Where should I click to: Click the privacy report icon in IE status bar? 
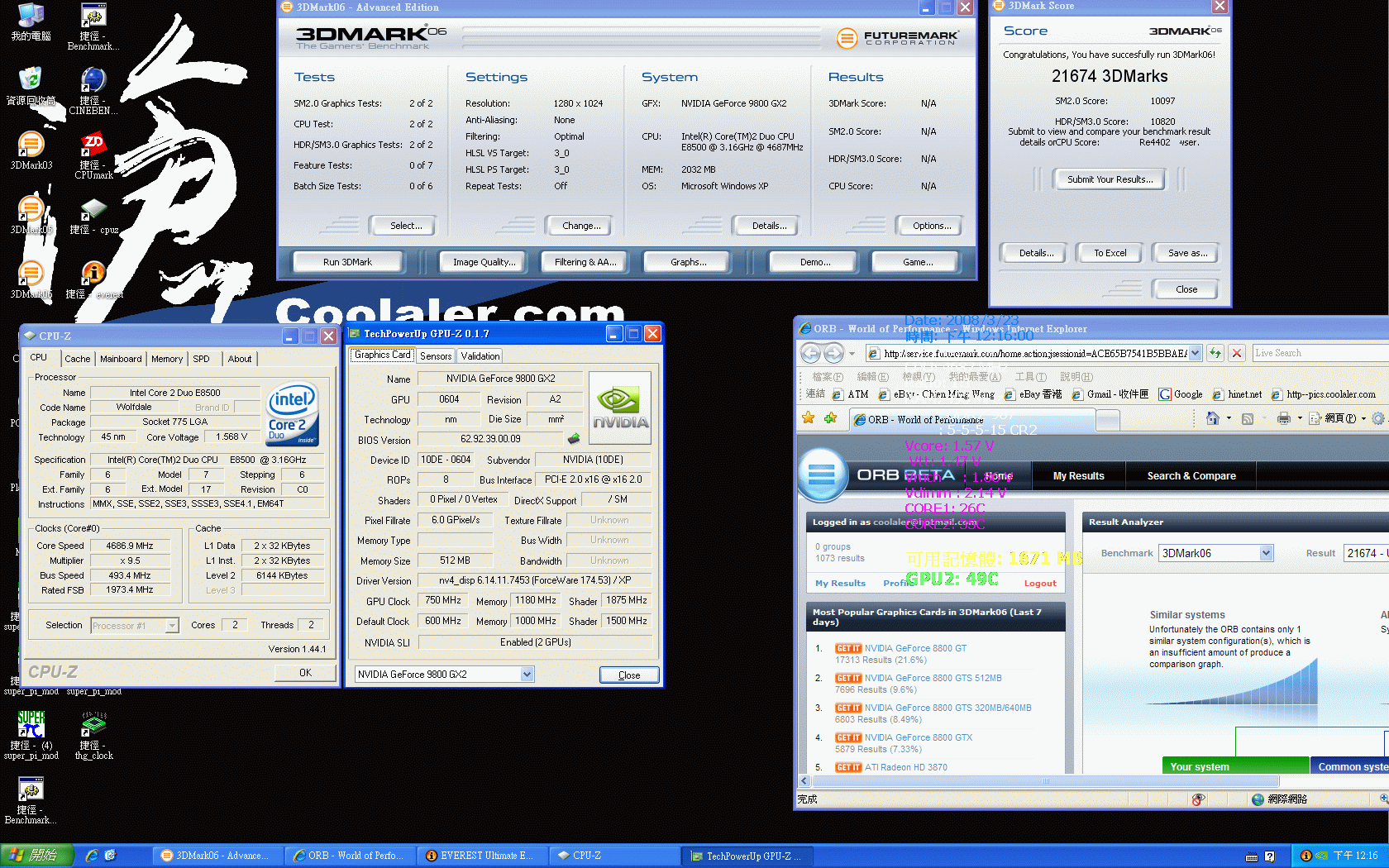pyautogui.click(x=1198, y=799)
